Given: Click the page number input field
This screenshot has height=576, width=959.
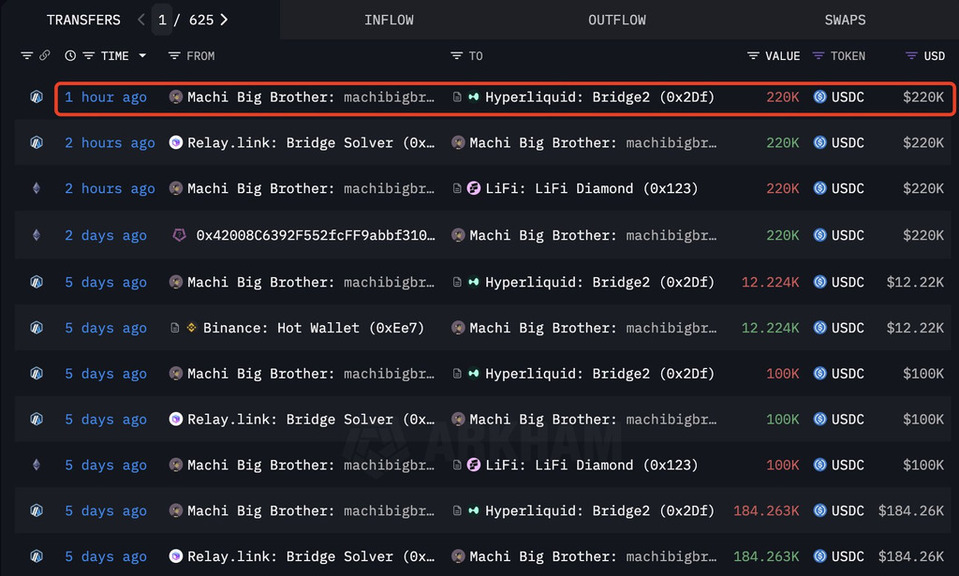Looking at the screenshot, I should coord(162,20).
